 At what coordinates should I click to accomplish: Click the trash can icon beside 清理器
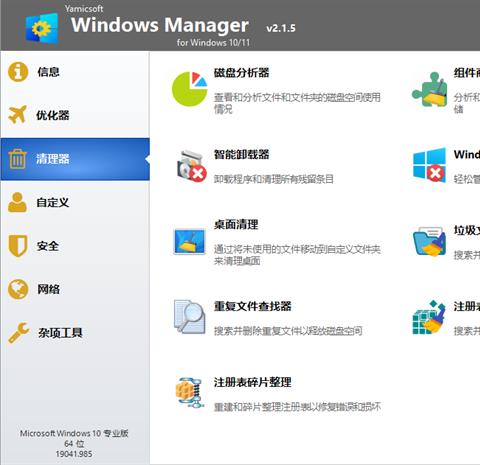click(17, 159)
